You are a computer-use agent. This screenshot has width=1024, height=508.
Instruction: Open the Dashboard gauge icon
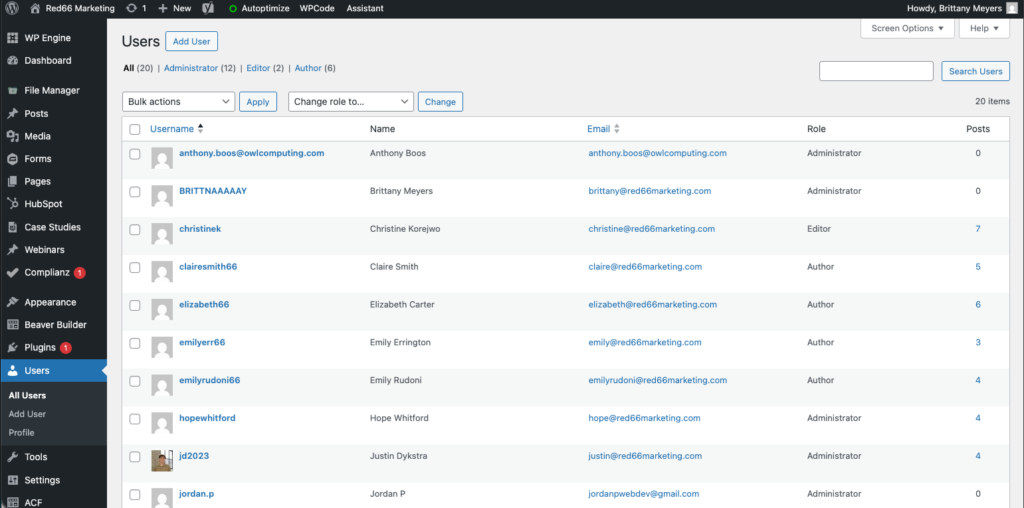(x=12, y=60)
